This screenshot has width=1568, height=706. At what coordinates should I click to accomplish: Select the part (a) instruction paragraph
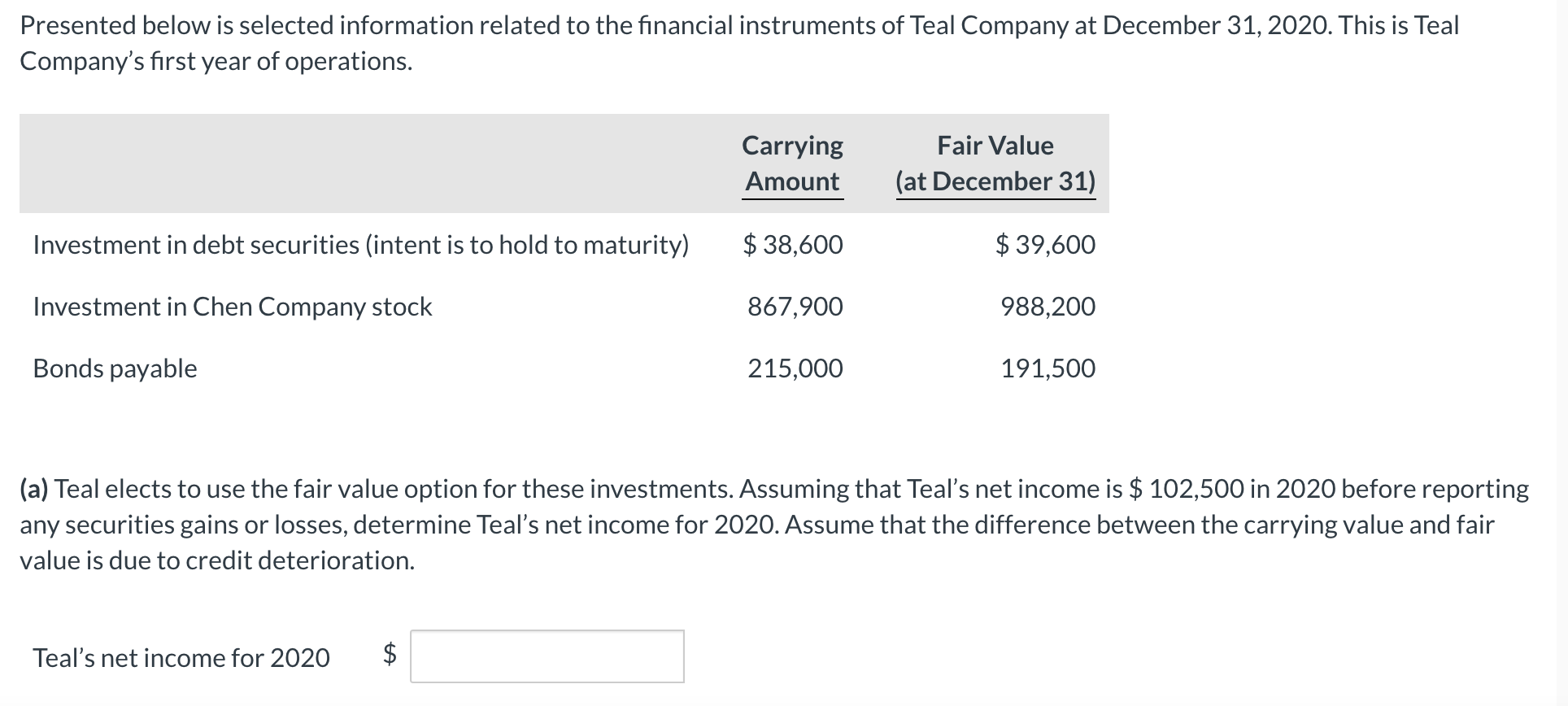[773, 524]
